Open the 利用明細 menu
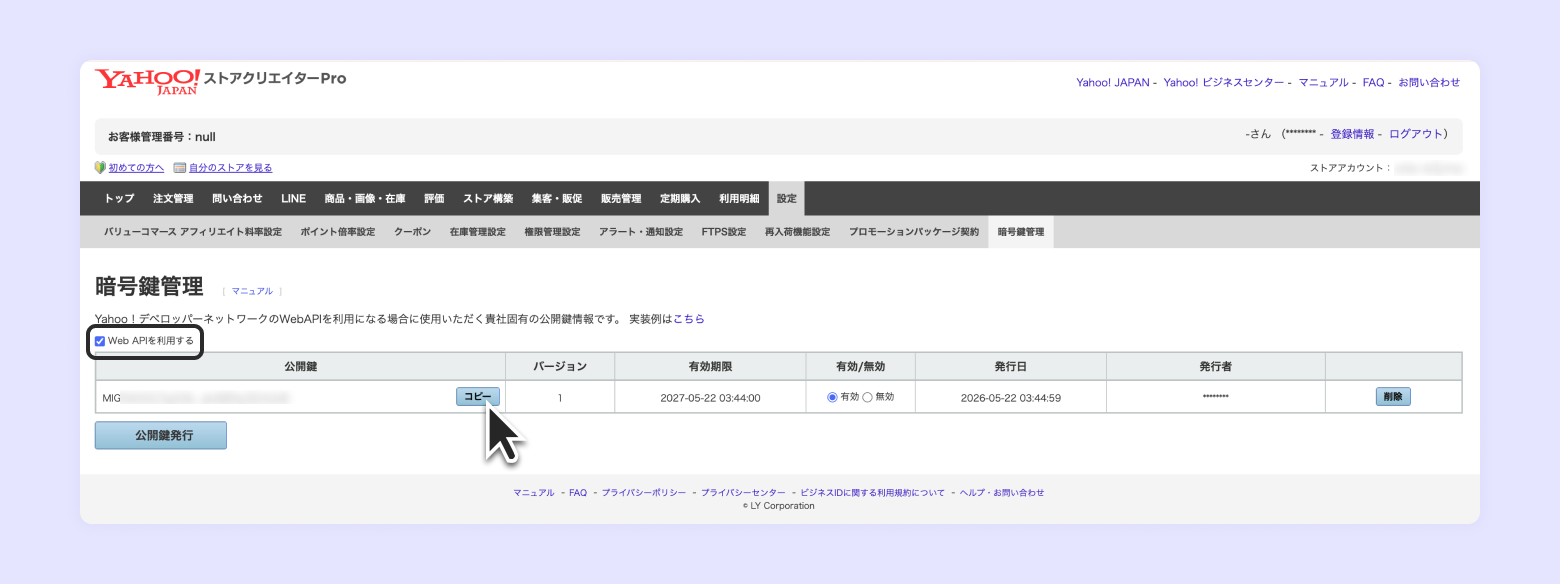 pos(739,199)
